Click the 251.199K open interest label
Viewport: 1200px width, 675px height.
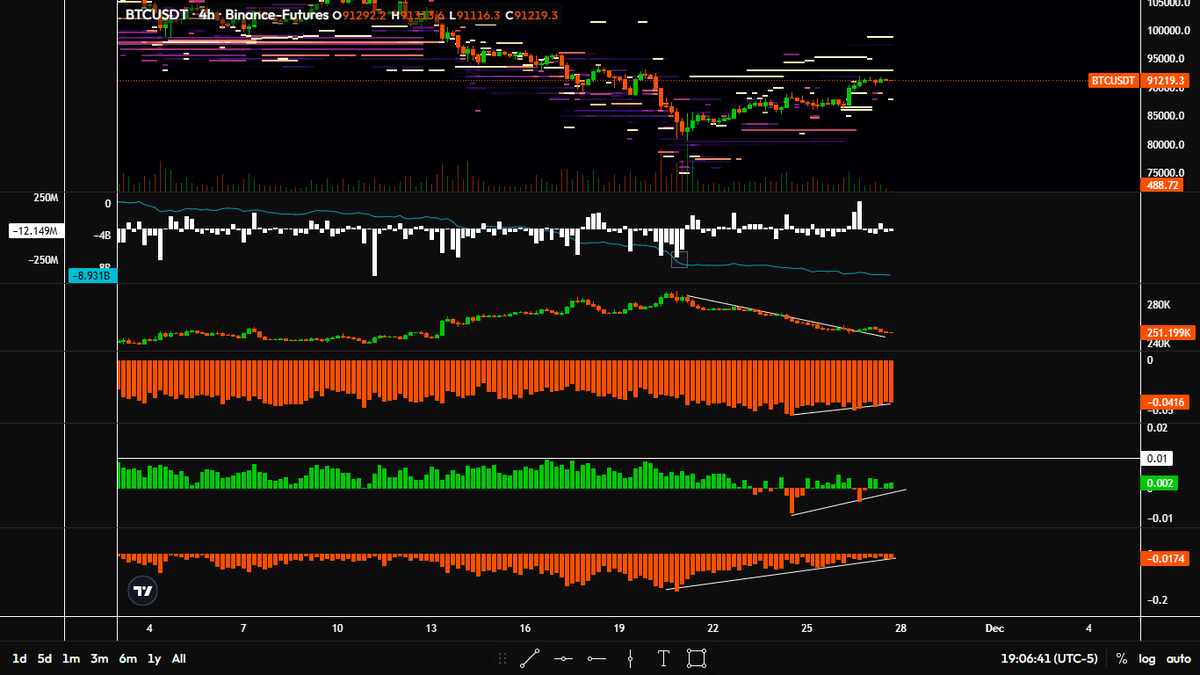[x=1166, y=332]
